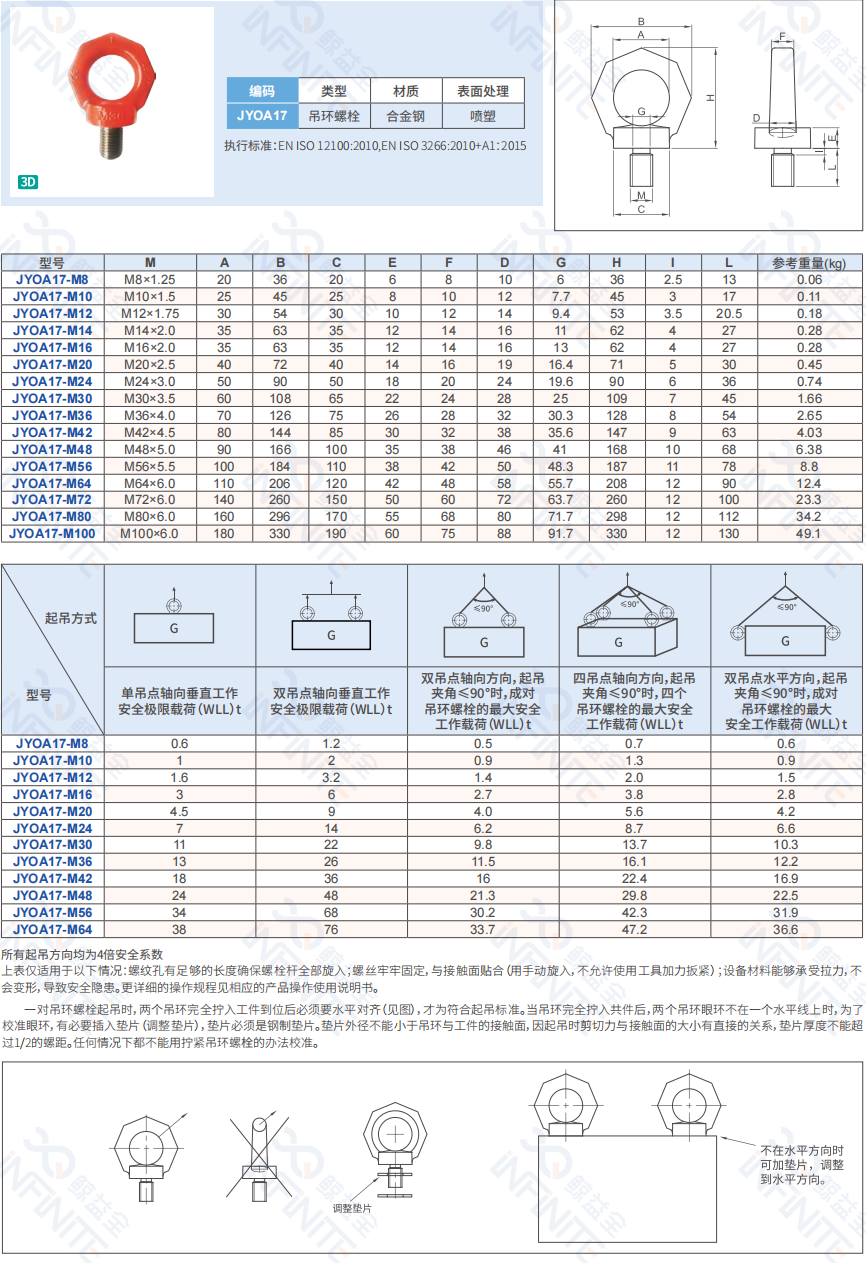Viewport: 866px width, 1263px height.
Task: Click the 16.9 load value cell
Action: click(x=786, y=878)
